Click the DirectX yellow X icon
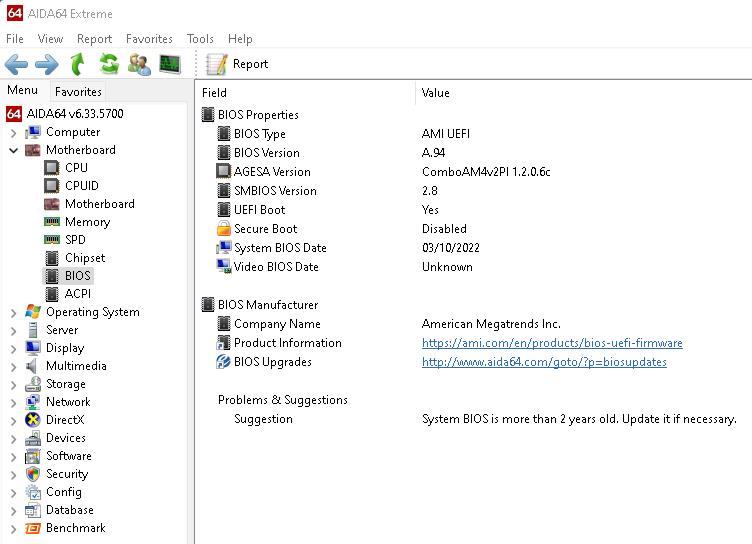 click(33, 420)
